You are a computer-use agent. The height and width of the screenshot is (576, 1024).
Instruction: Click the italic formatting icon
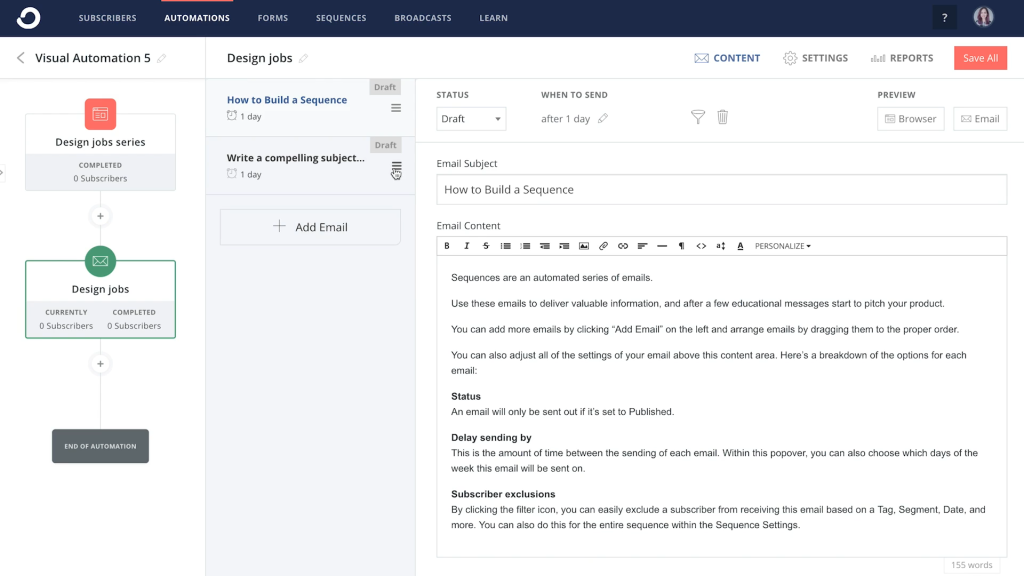point(466,246)
